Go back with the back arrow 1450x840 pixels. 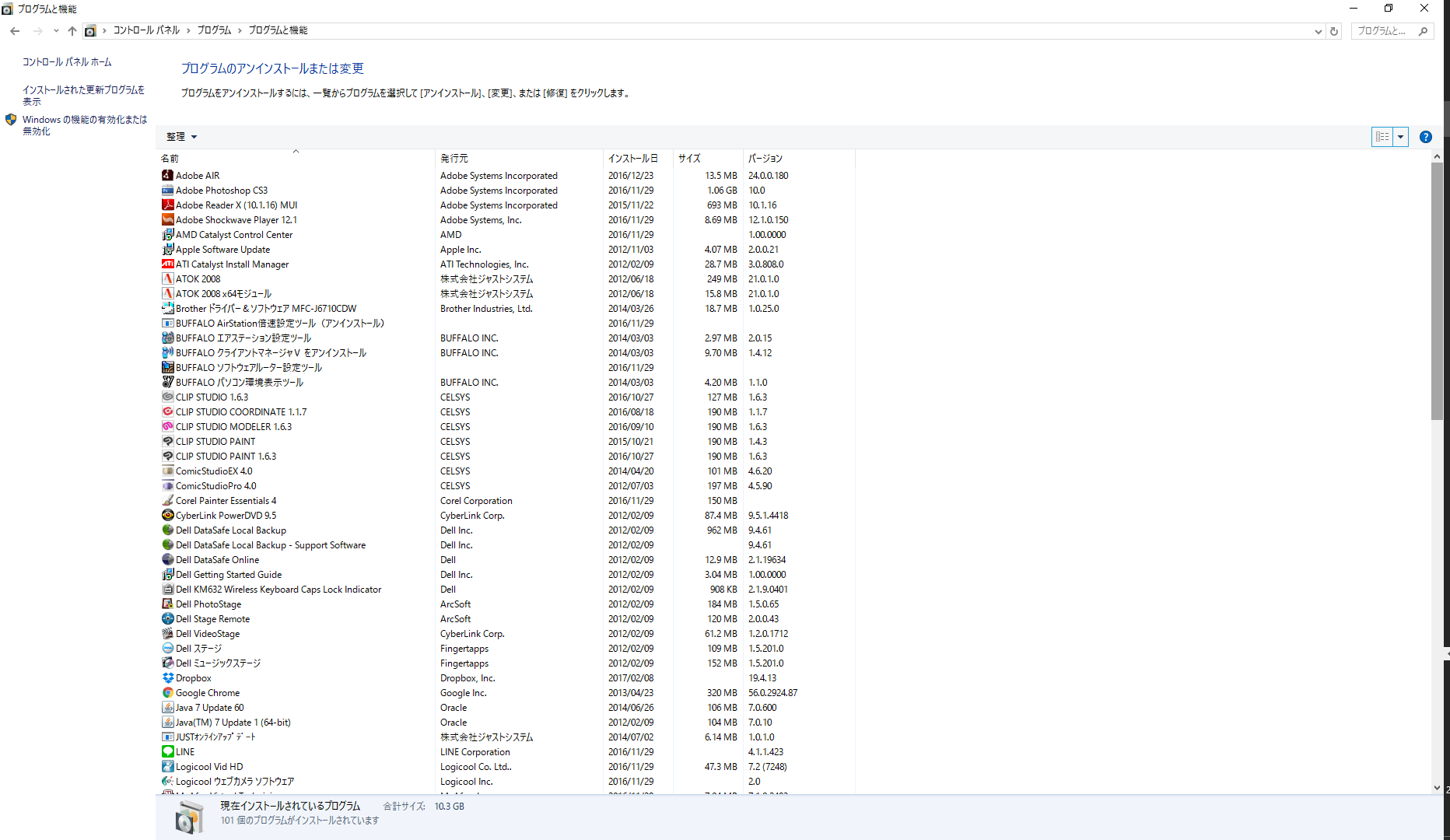[x=15, y=31]
